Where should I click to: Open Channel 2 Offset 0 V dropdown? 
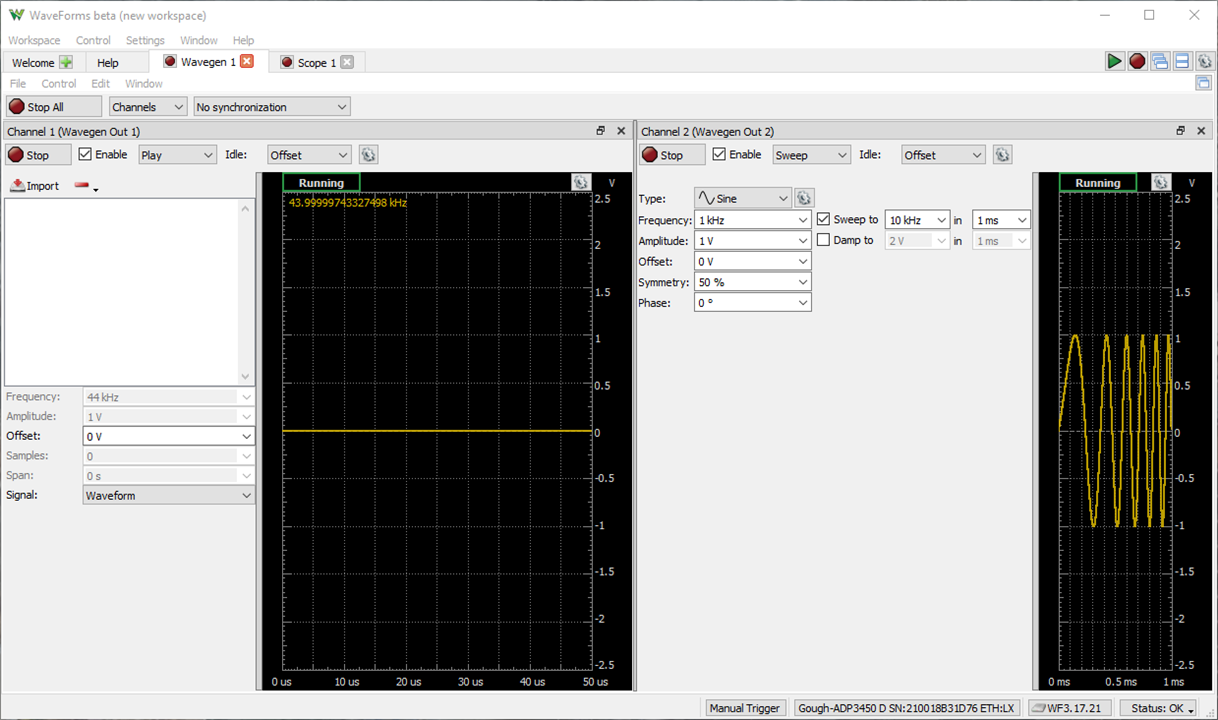[753, 262]
